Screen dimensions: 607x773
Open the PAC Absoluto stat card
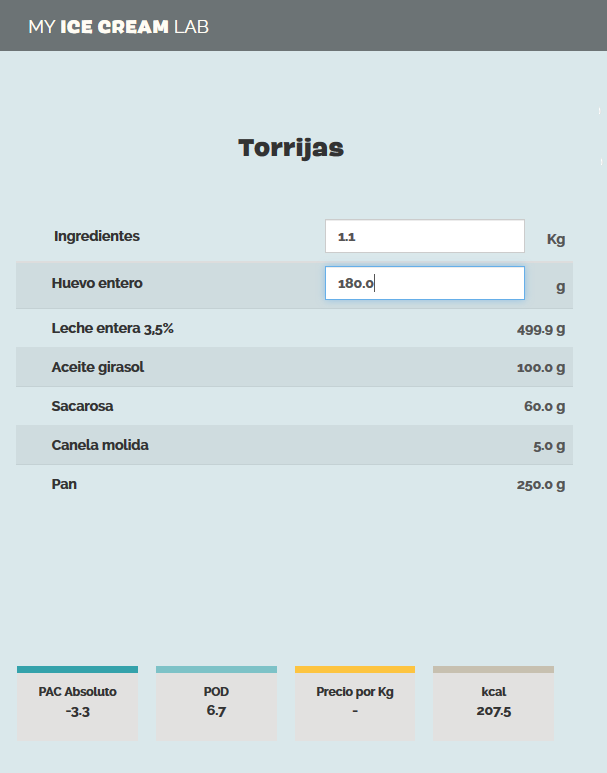click(77, 703)
